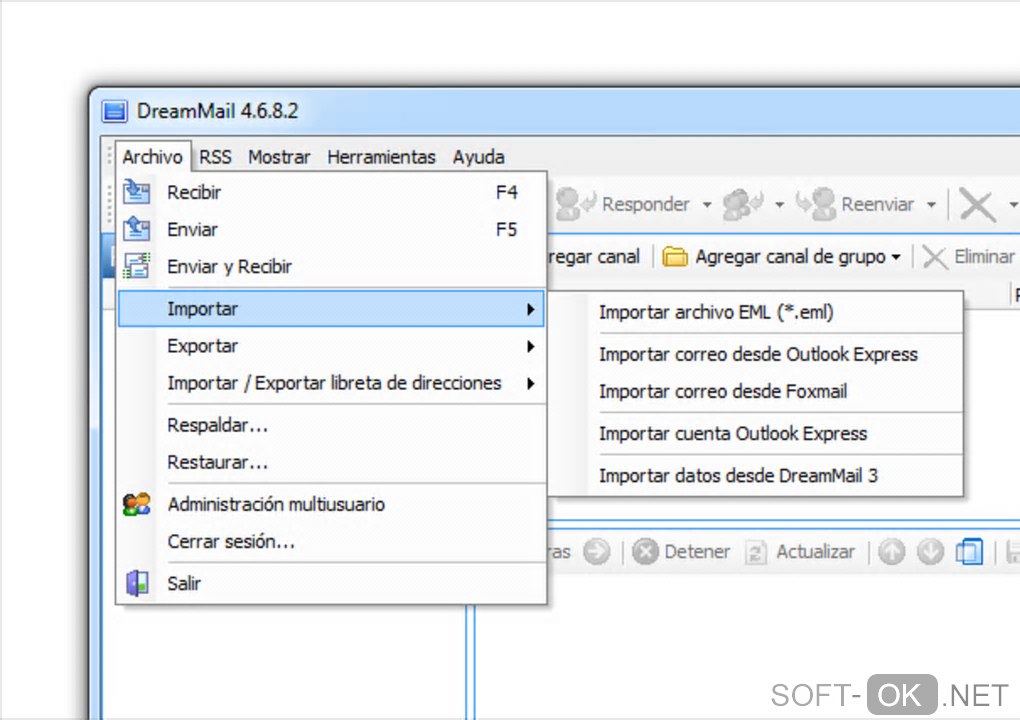
Task: Click the Actualizar button label
Action: (x=815, y=552)
